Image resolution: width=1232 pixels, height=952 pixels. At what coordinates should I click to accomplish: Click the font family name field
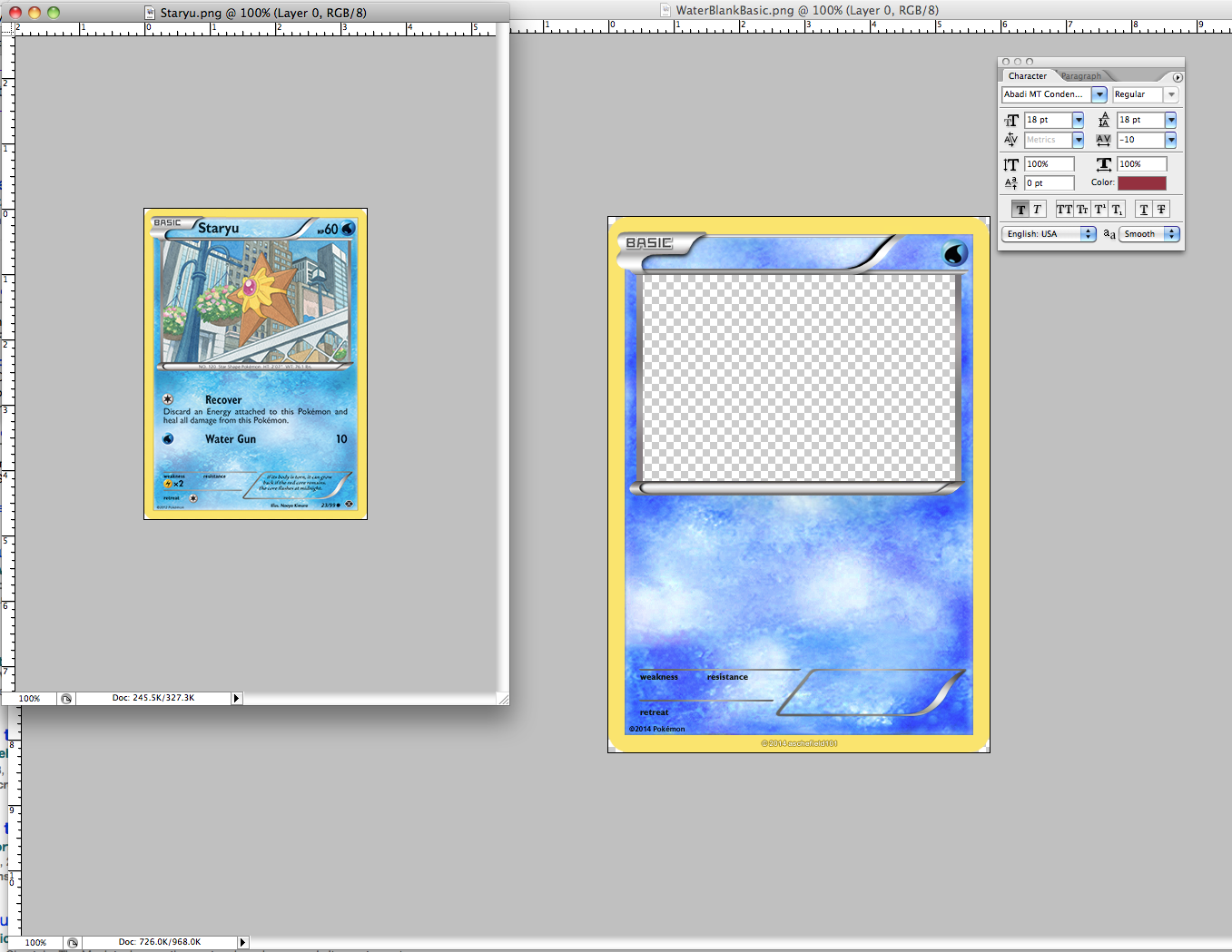[x=1047, y=94]
